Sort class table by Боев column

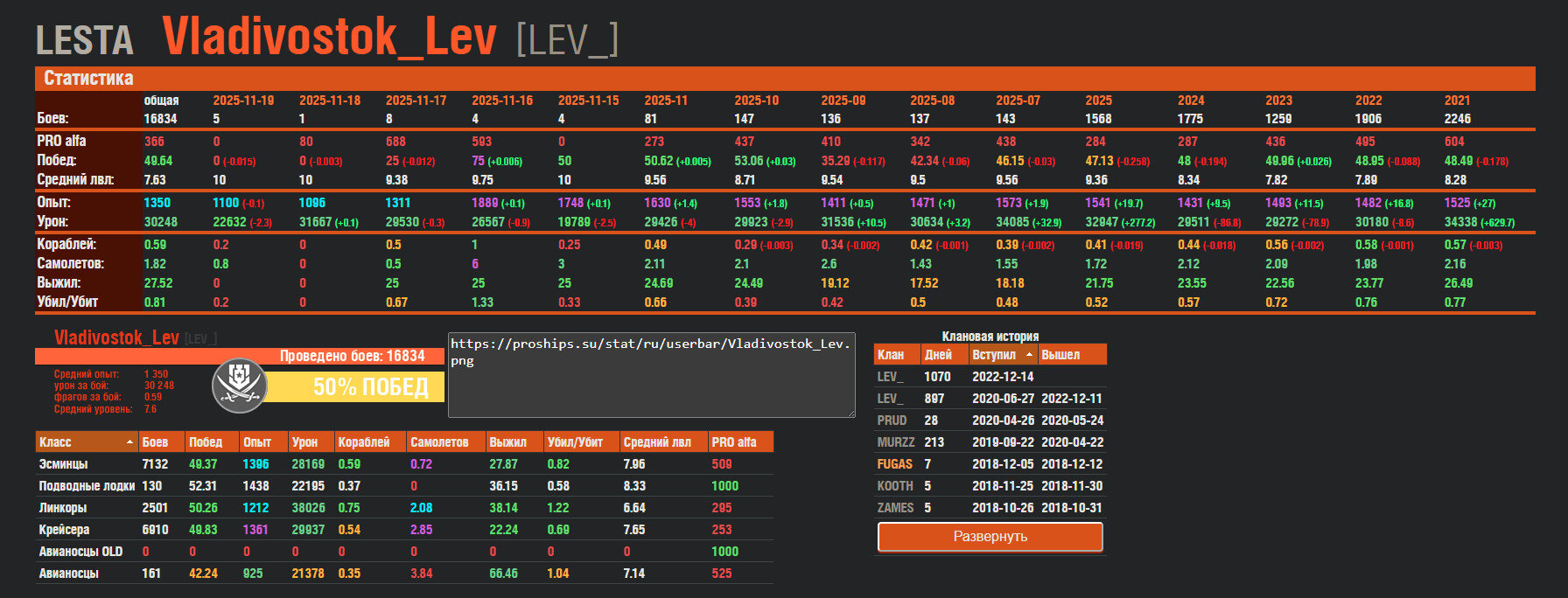(x=155, y=442)
